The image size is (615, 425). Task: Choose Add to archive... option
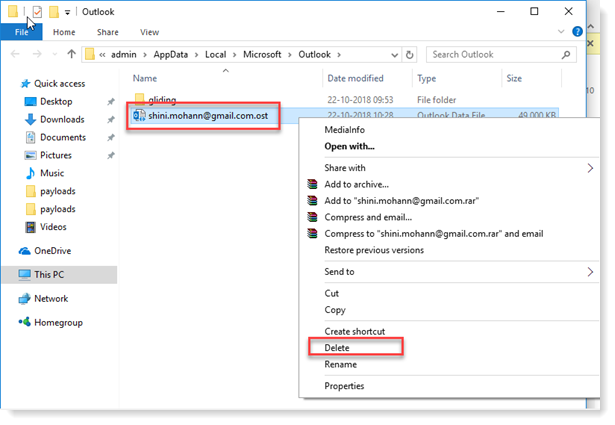[x=356, y=184]
